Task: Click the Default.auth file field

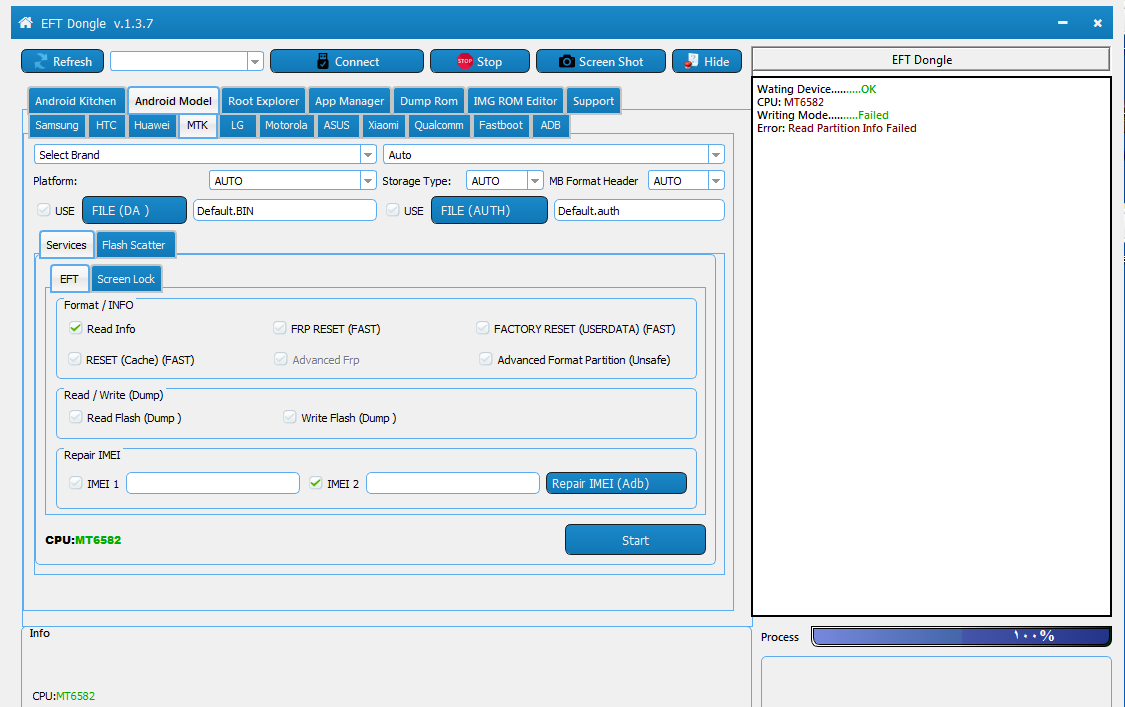Action: click(x=639, y=210)
